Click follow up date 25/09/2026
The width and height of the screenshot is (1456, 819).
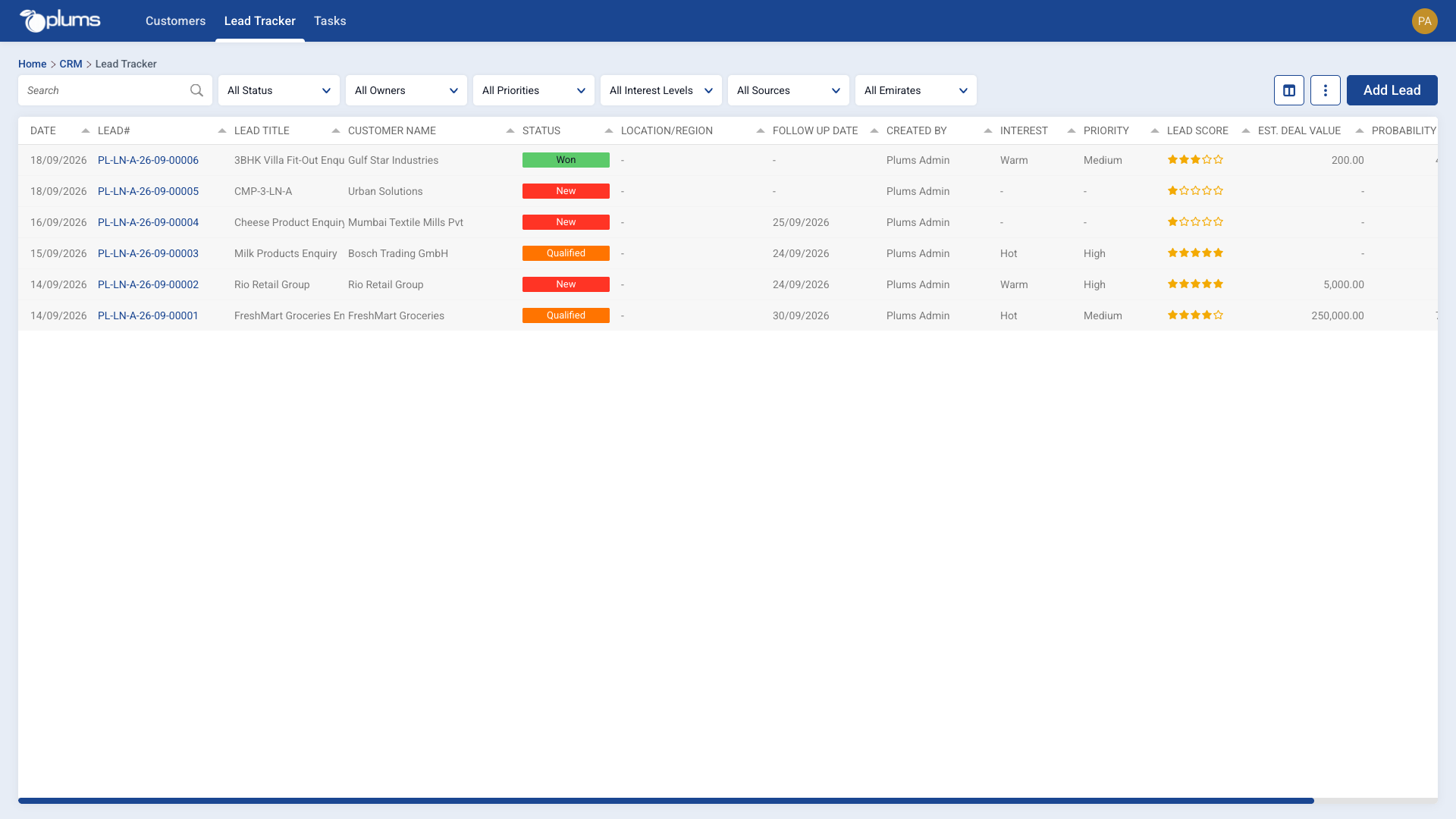click(x=801, y=222)
